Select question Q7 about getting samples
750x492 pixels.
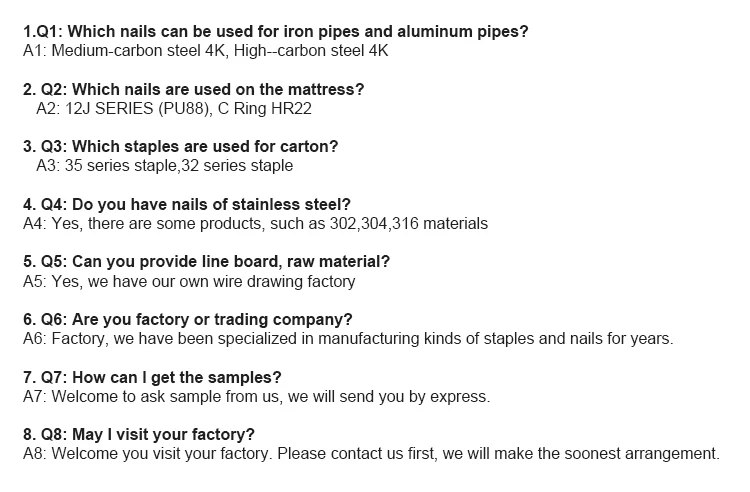coord(152,377)
